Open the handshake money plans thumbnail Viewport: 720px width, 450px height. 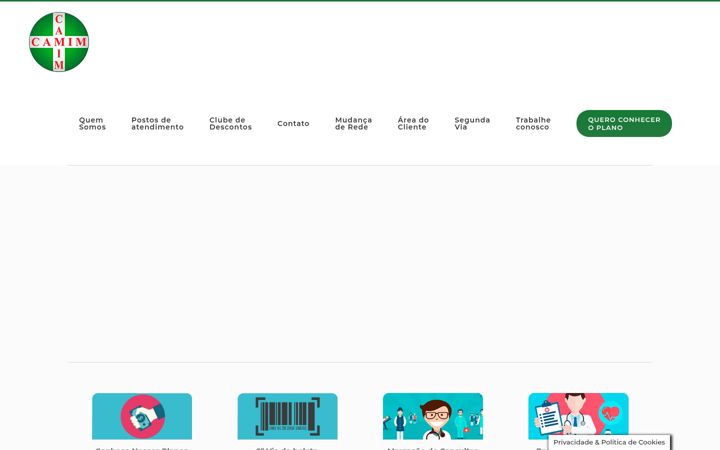(x=142, y=416)
